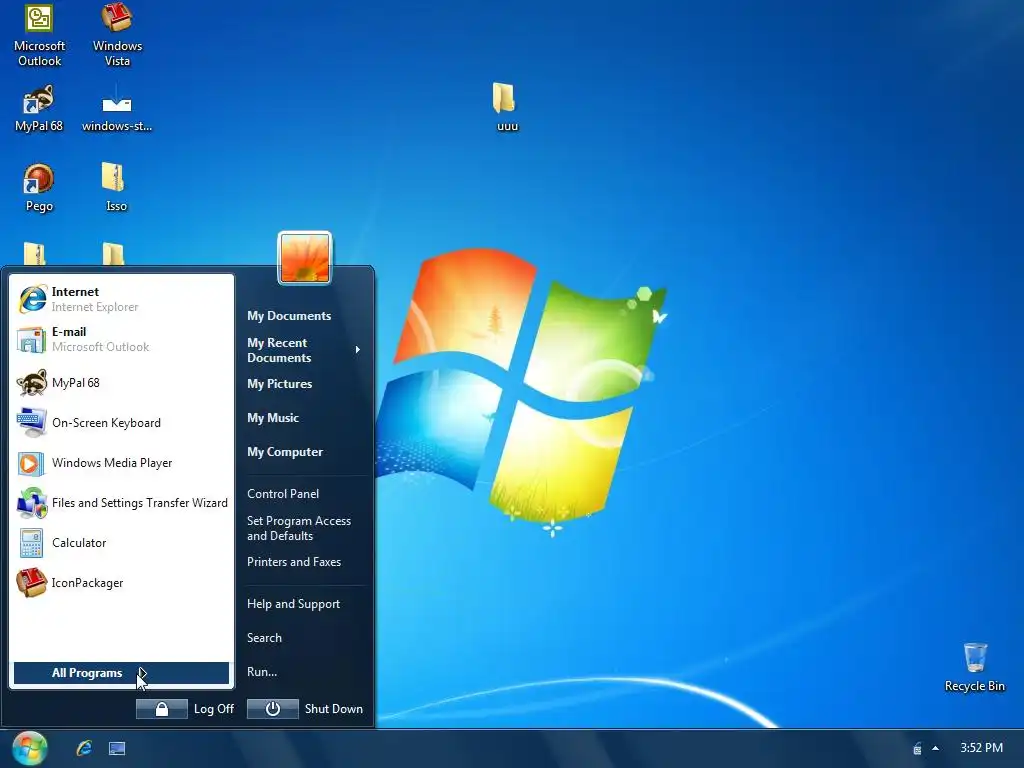
Task: Click the On-Screen Keyboard label
Action: (106, 423)
